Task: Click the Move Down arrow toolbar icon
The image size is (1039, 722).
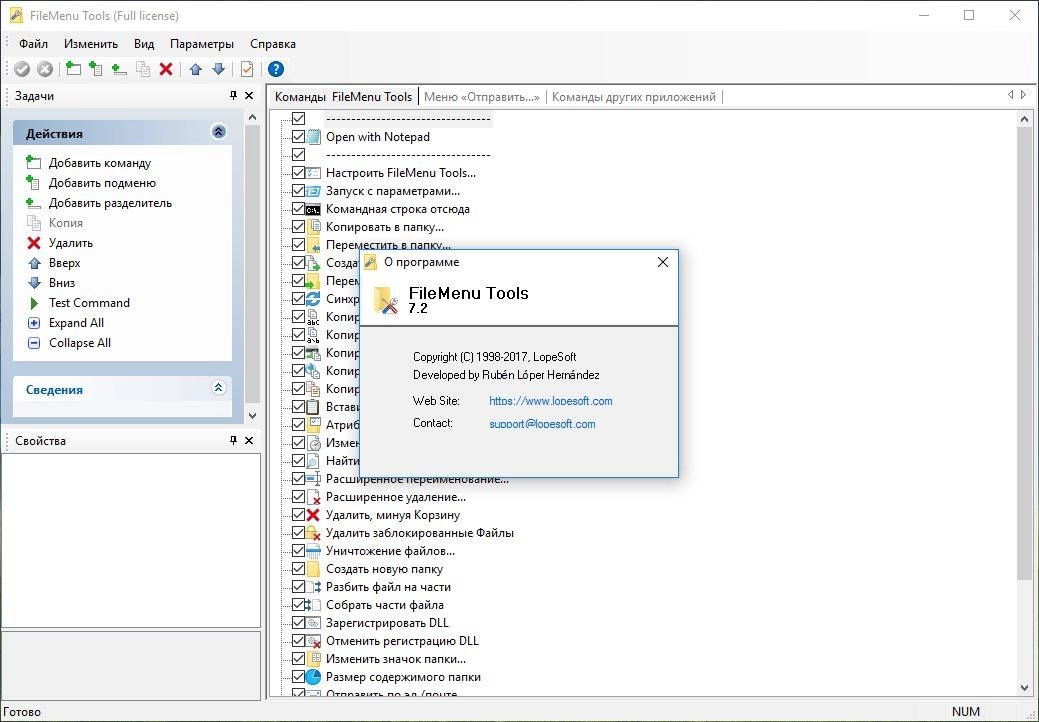Action: [x=219, y=69]
